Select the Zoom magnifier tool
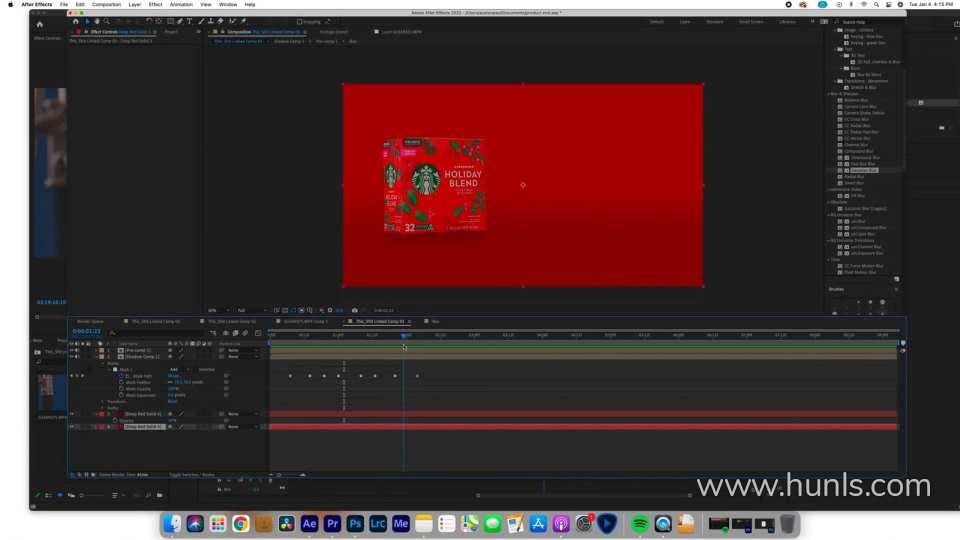The image size is (960, 540). pos(107,21)
